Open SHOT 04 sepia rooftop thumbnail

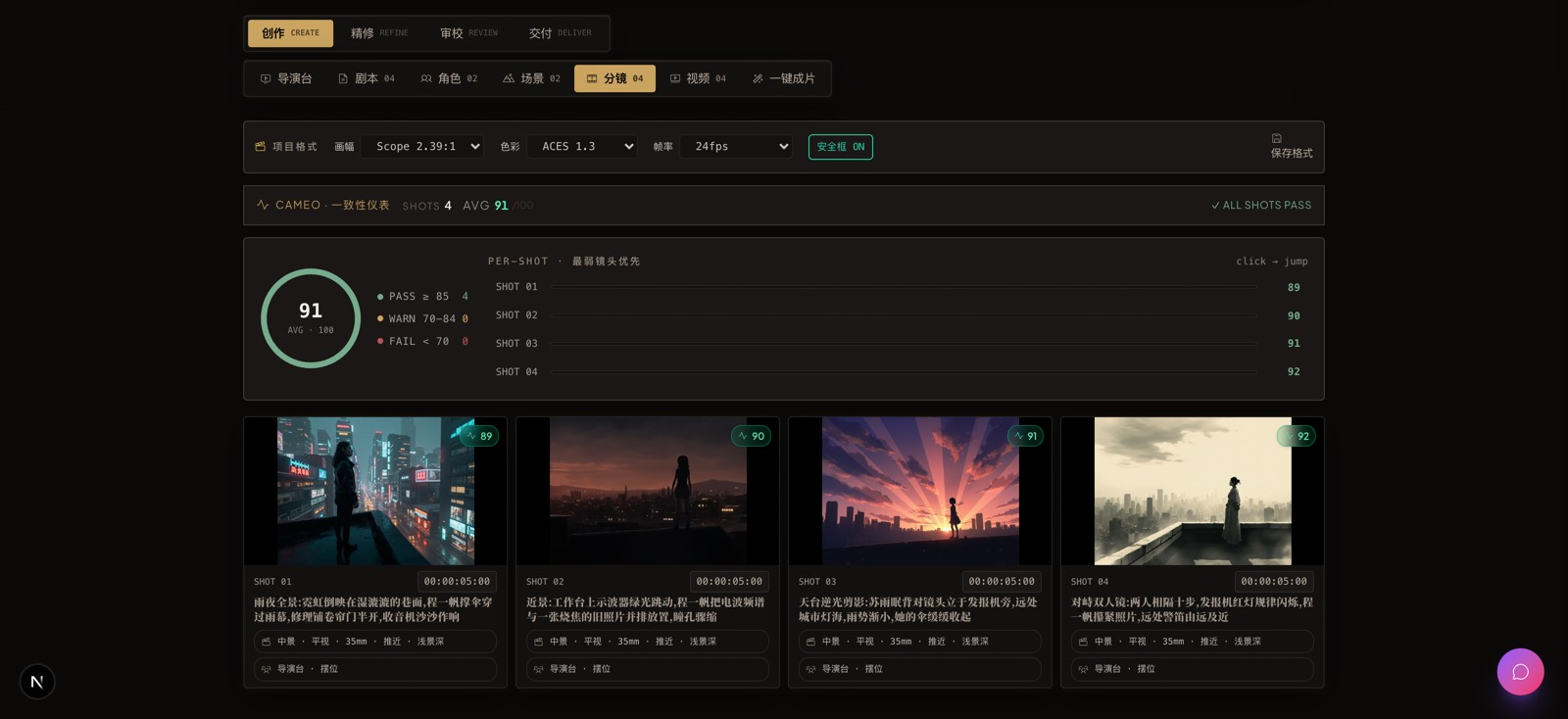(x=1193, y=491)
